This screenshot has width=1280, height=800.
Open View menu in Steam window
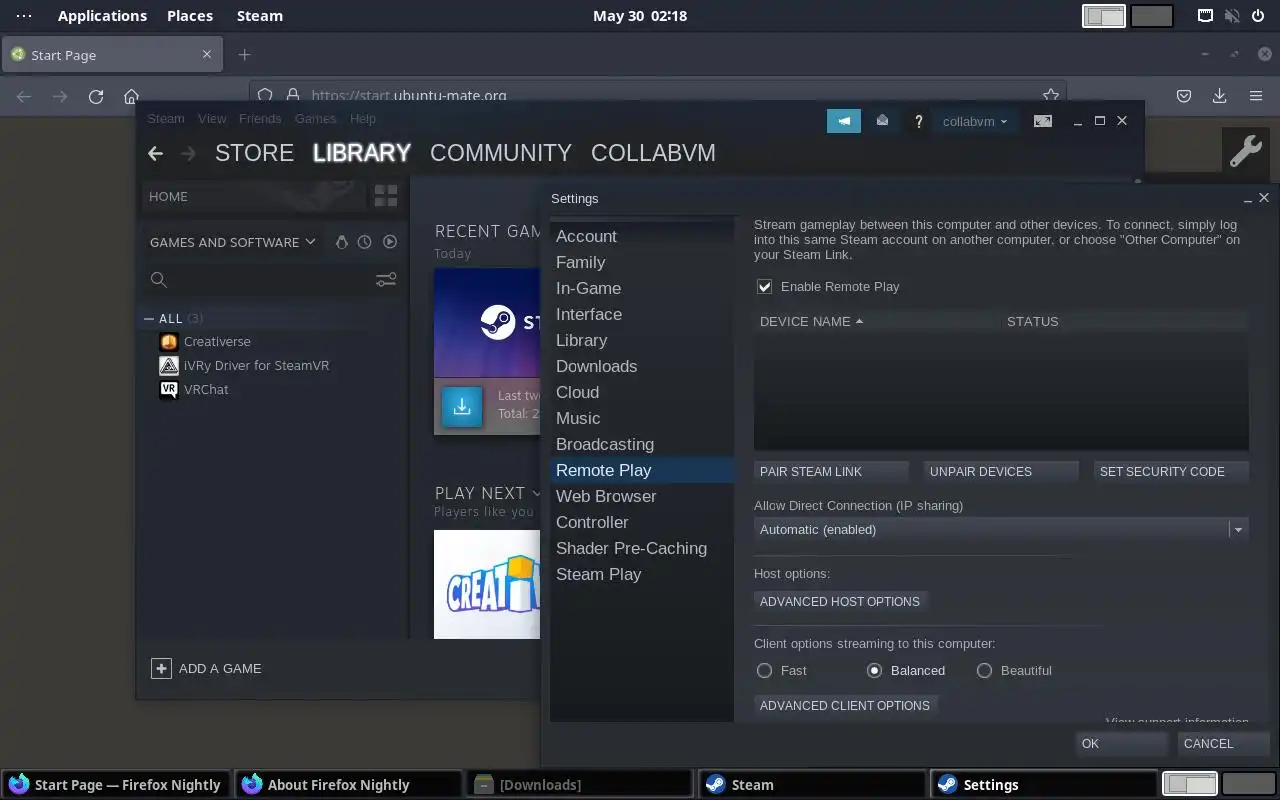pos(212,118)
